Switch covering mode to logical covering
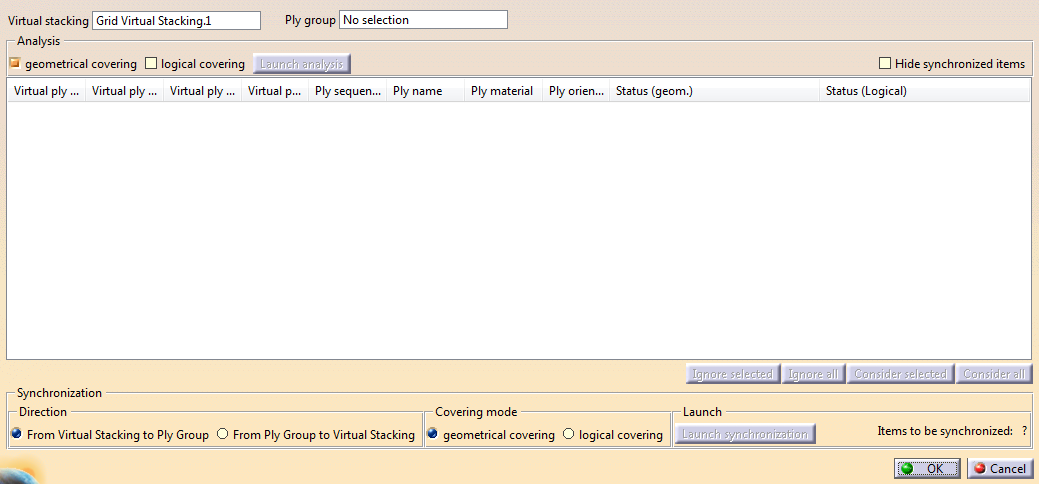Image resolution: width=1039 pixels, height=484 pixels. click(x=569, y=435)
